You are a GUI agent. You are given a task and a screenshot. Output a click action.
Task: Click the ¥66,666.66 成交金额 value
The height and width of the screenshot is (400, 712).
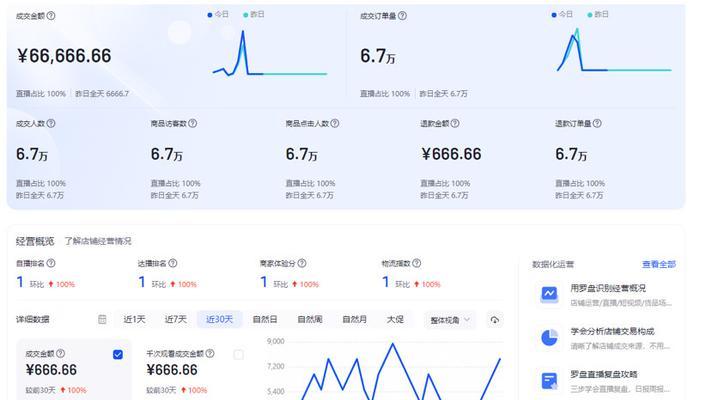[x=64, y=56]
